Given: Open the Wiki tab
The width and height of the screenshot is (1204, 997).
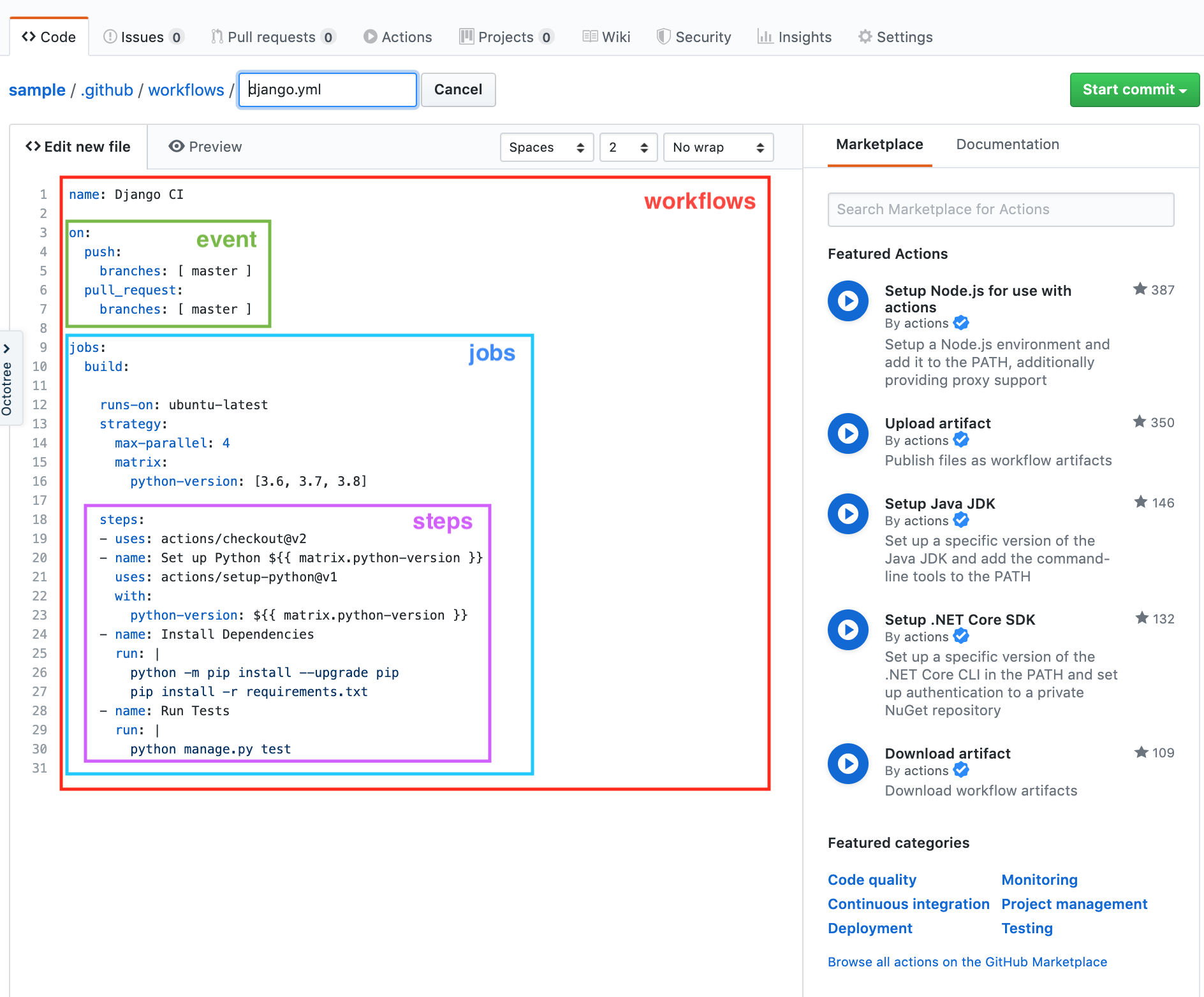Looking at the screenshot, I should (x=606, y=37).
